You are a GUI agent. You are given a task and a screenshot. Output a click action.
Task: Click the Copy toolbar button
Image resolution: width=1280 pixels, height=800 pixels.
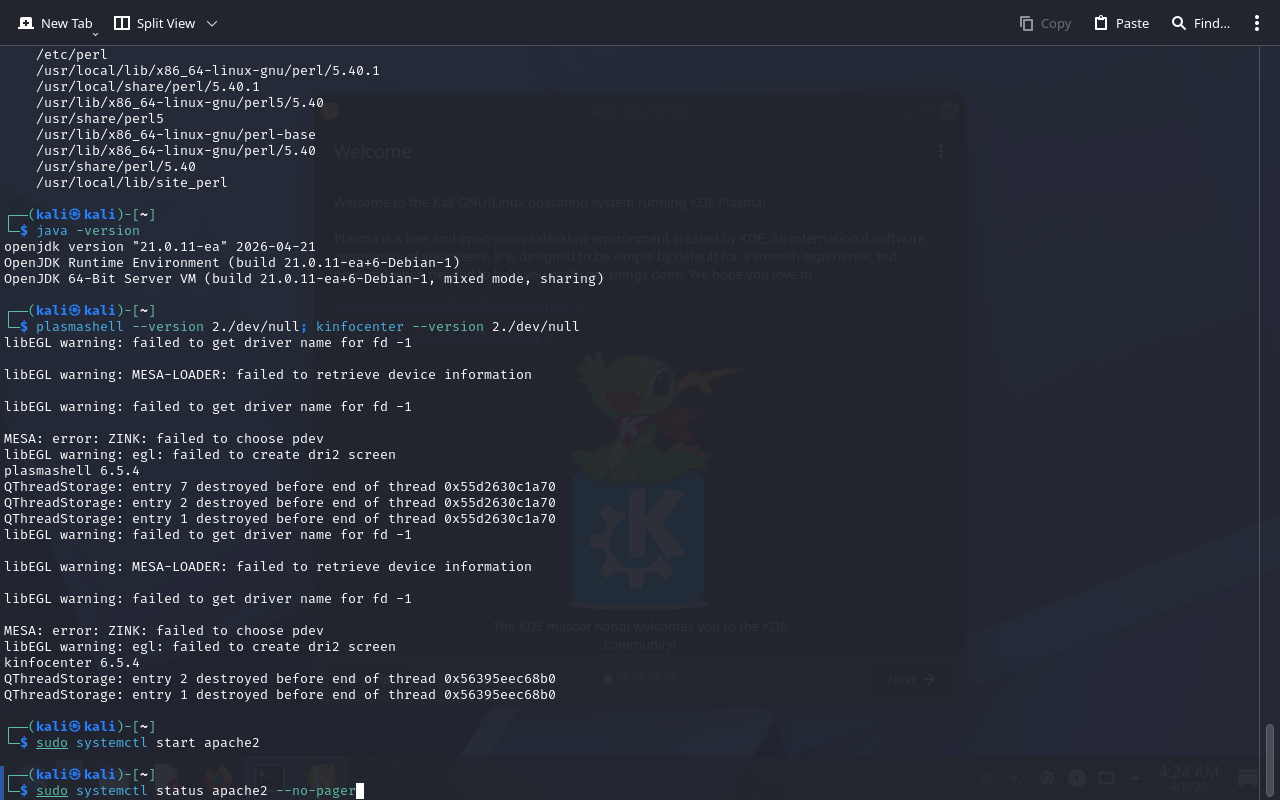coord(1045,23)
